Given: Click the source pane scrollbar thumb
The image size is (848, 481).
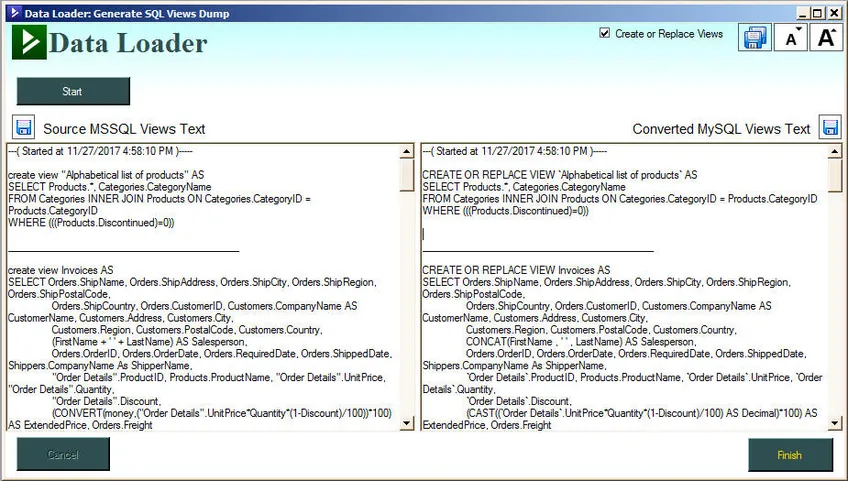Looking at the screenshot, I should 407,175.
